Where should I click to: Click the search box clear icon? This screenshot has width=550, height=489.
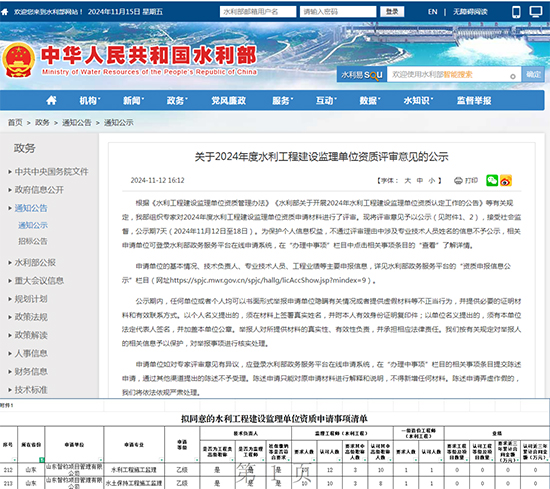tap(512, 76)
